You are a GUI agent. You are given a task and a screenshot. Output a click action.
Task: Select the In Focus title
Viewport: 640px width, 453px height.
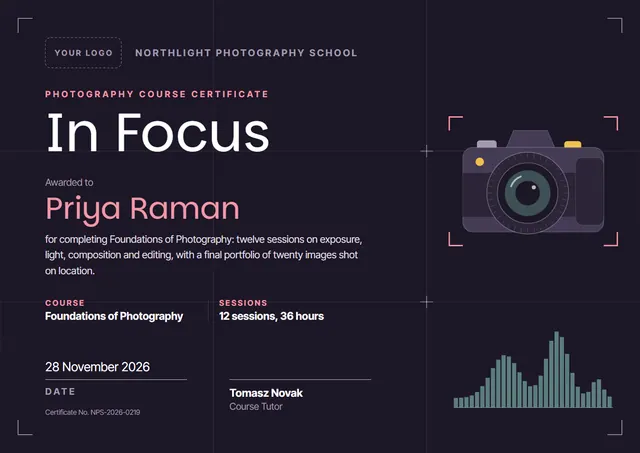158,132
